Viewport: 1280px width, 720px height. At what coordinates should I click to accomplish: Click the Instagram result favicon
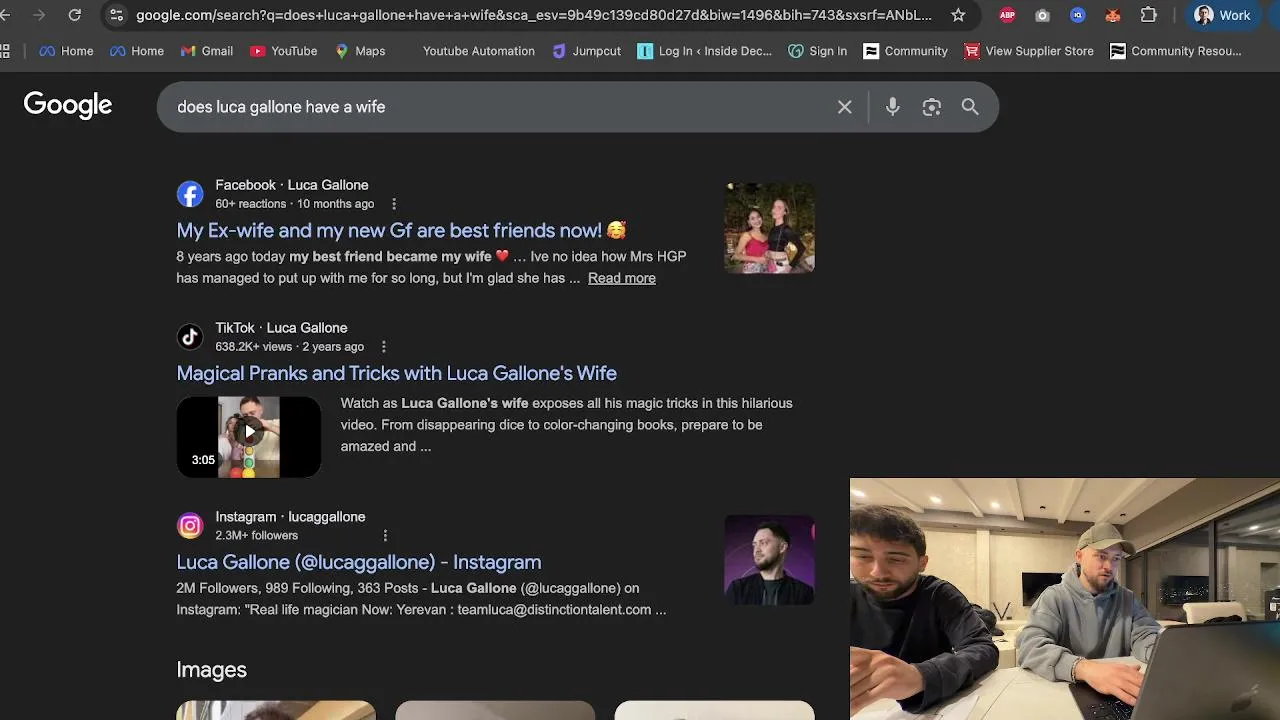(190, 526)
